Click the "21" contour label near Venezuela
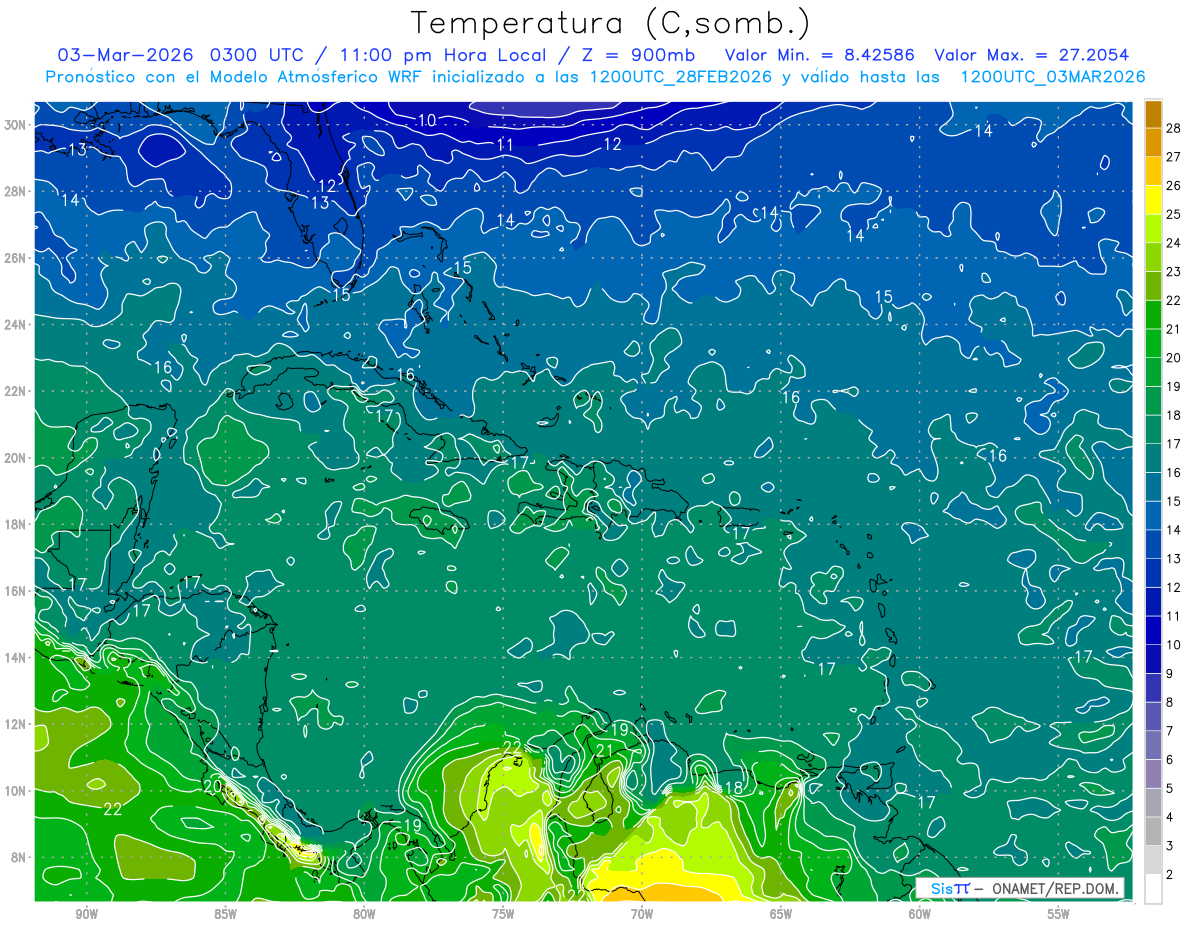The image size is (1200, 927). pos(604,751)
